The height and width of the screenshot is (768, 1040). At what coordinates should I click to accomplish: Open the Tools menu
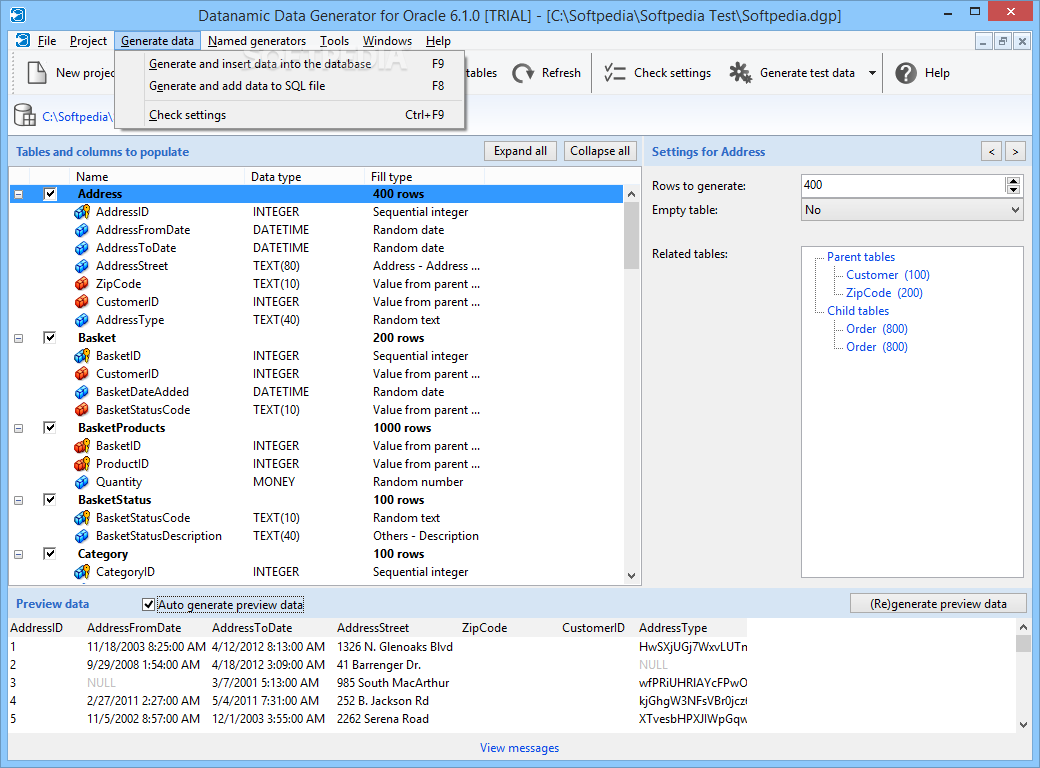coord(334,41)
